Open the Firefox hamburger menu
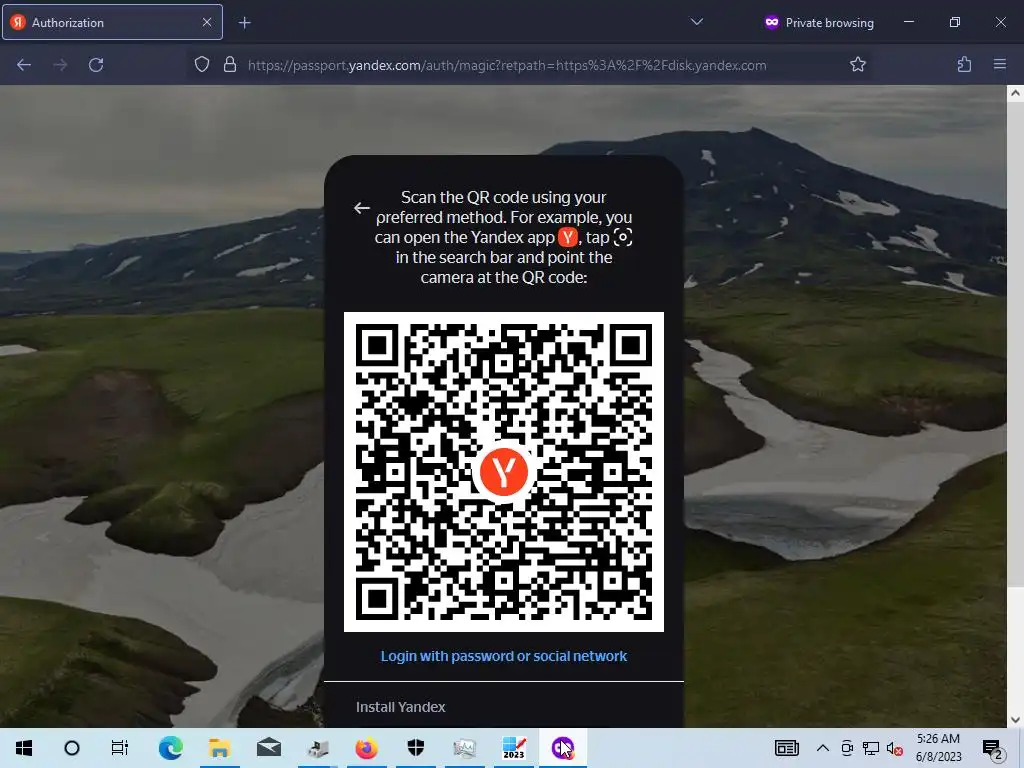 coord(999,64)
